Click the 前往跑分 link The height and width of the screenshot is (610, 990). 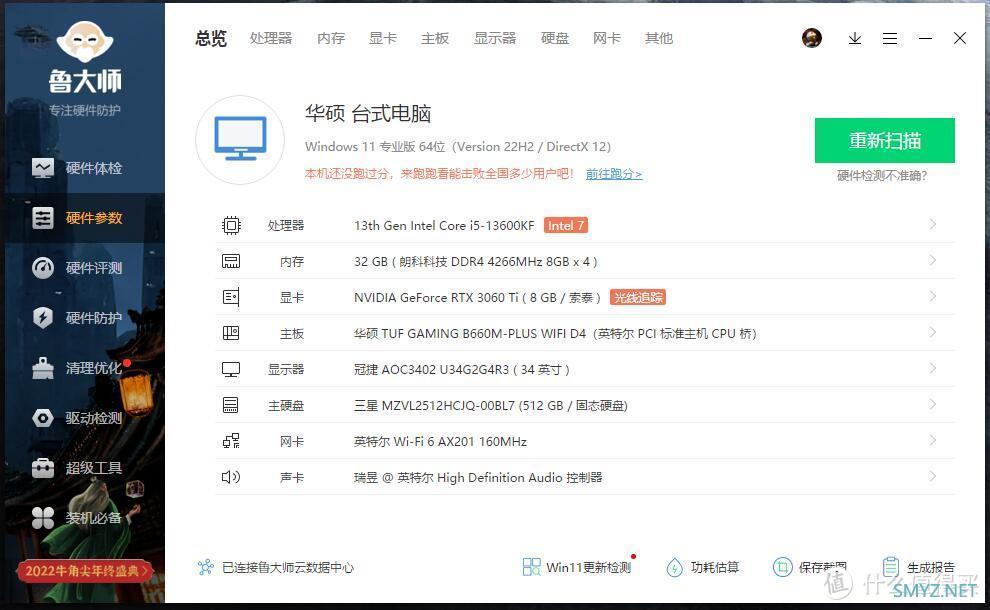click(614, 174)
